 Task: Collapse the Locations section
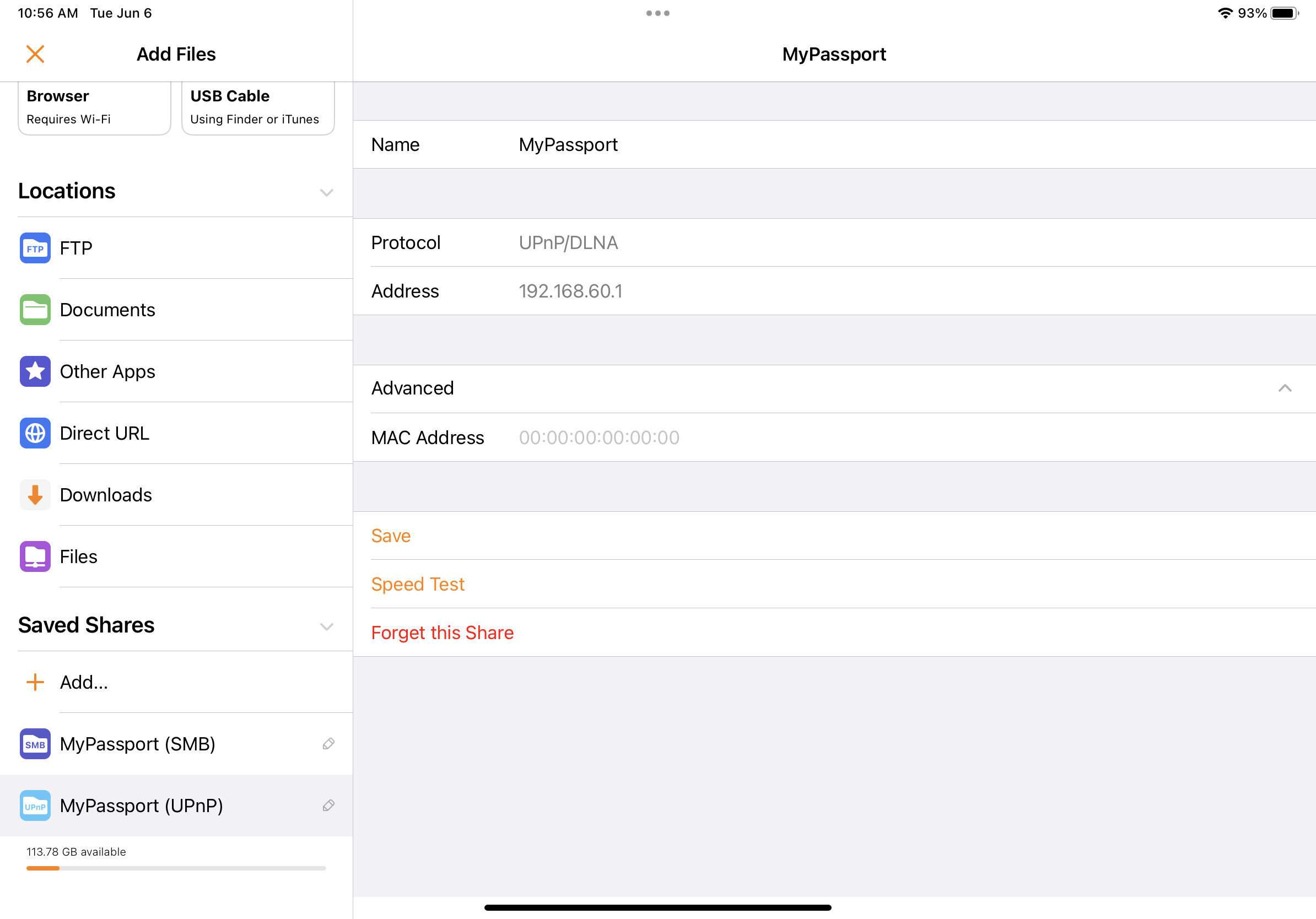click(326, 192)
